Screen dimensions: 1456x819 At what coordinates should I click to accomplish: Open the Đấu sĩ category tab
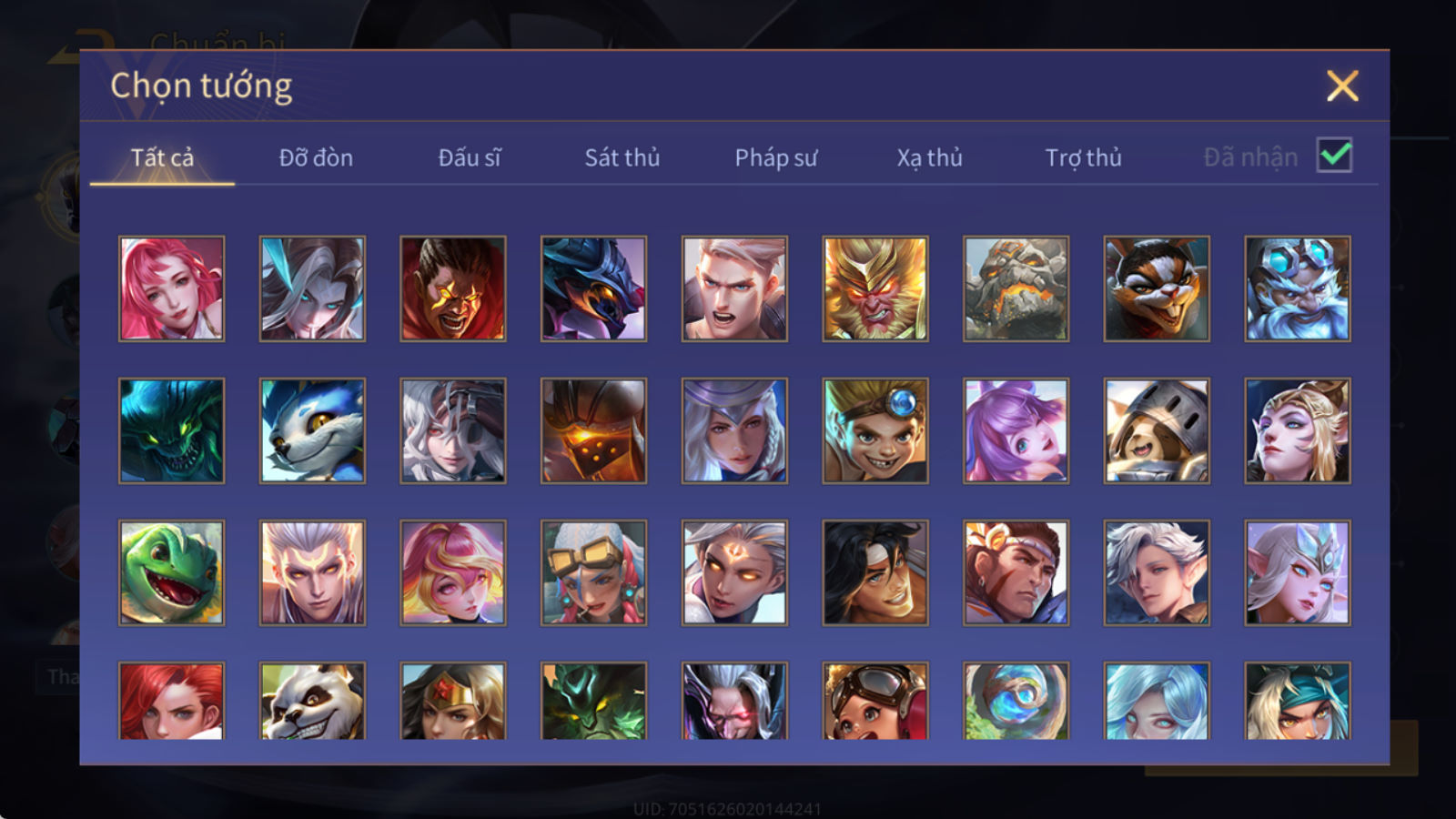point(470,157)
